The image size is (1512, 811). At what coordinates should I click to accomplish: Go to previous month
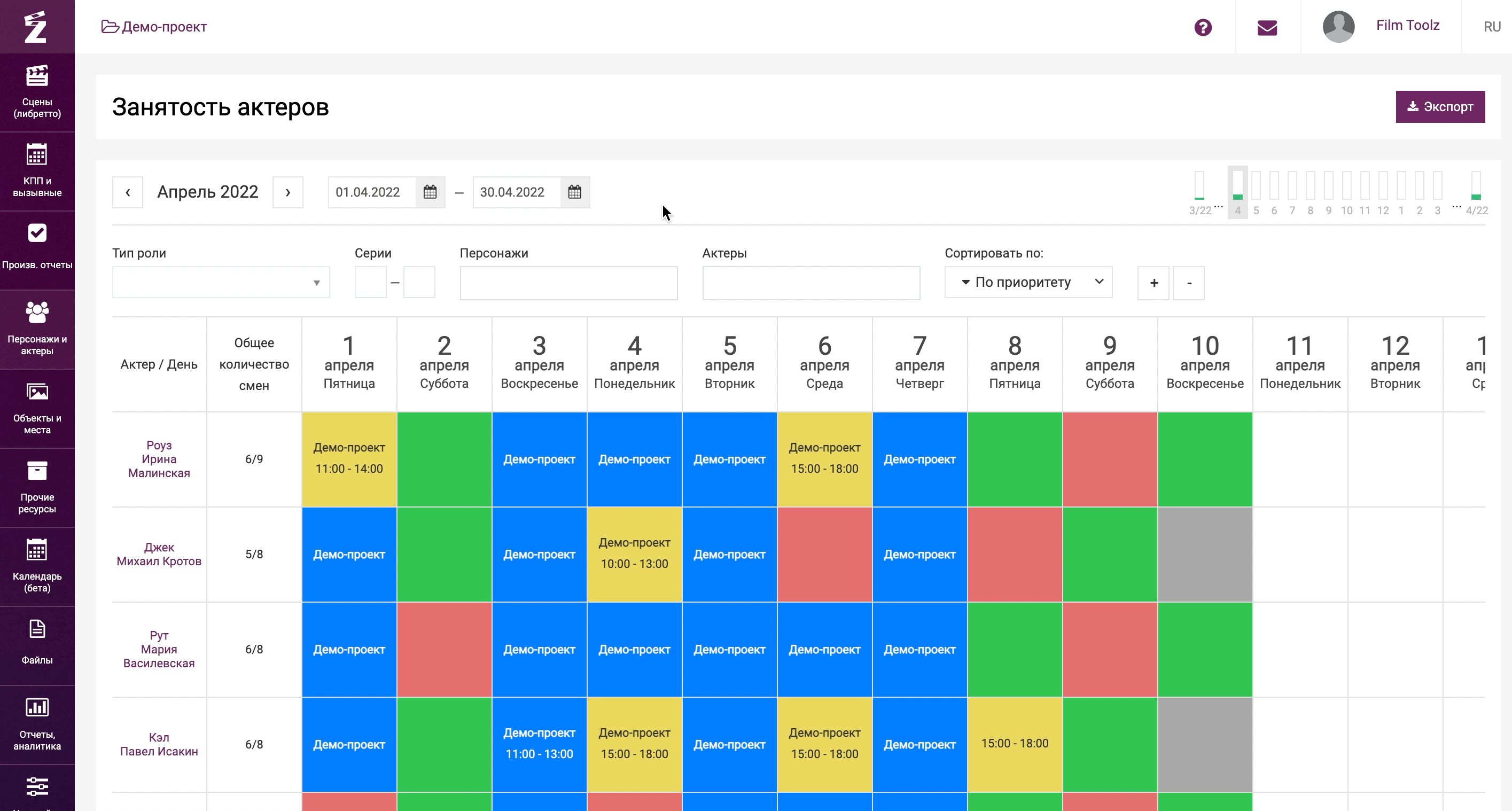[127, 192]
